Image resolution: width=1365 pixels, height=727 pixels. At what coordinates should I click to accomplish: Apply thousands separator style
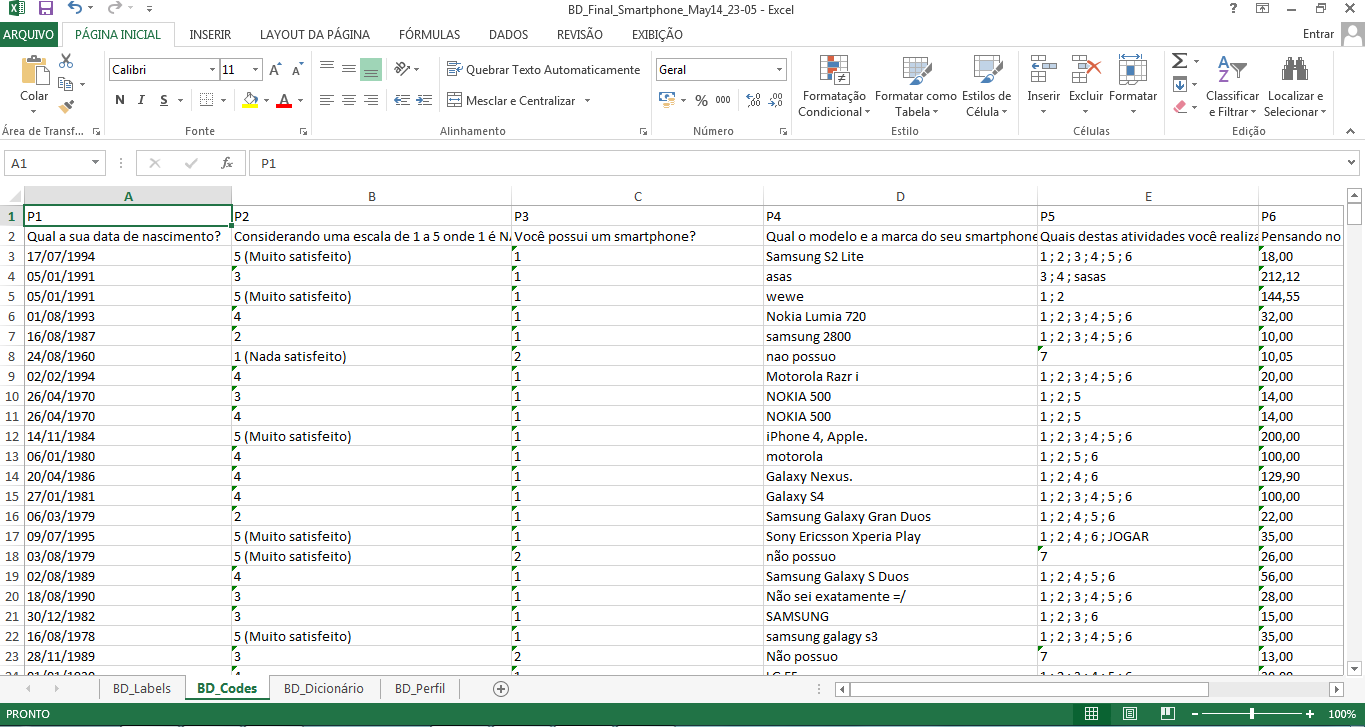click(x=723, y=100)
